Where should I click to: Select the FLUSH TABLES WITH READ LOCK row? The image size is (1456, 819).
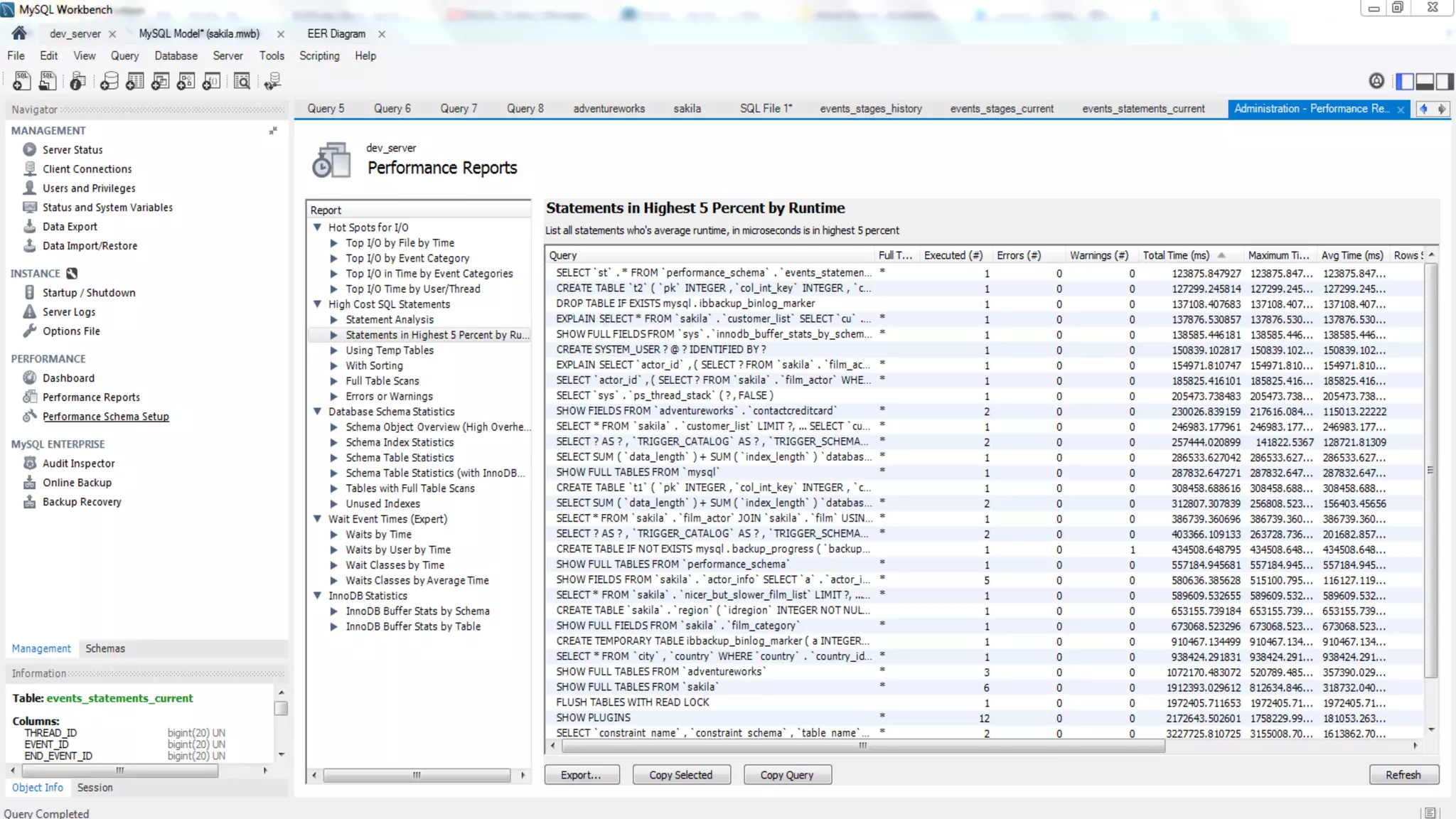point(985,702)
